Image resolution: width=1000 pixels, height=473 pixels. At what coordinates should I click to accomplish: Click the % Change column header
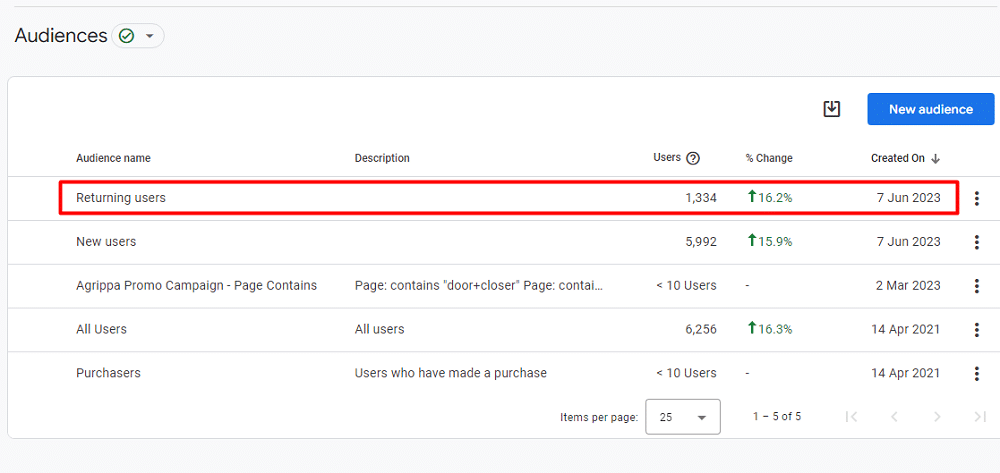tap(768, 158)
